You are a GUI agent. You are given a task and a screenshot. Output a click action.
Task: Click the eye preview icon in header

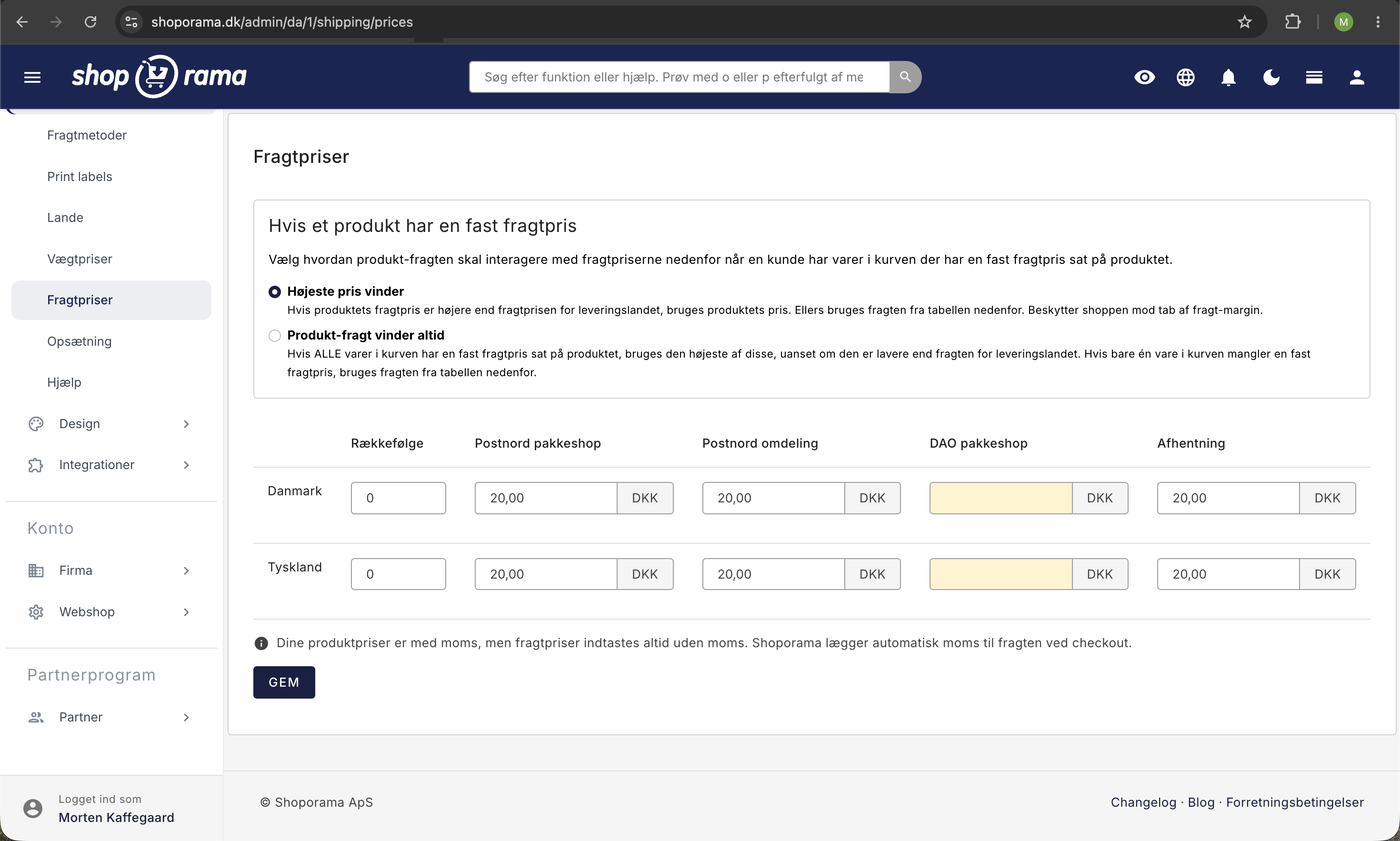(x=1144, y=77)
